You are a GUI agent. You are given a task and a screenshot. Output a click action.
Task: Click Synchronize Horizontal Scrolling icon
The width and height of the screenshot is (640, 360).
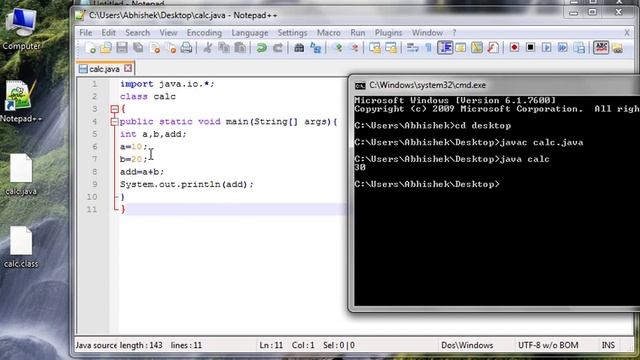[x=391, y=48]
